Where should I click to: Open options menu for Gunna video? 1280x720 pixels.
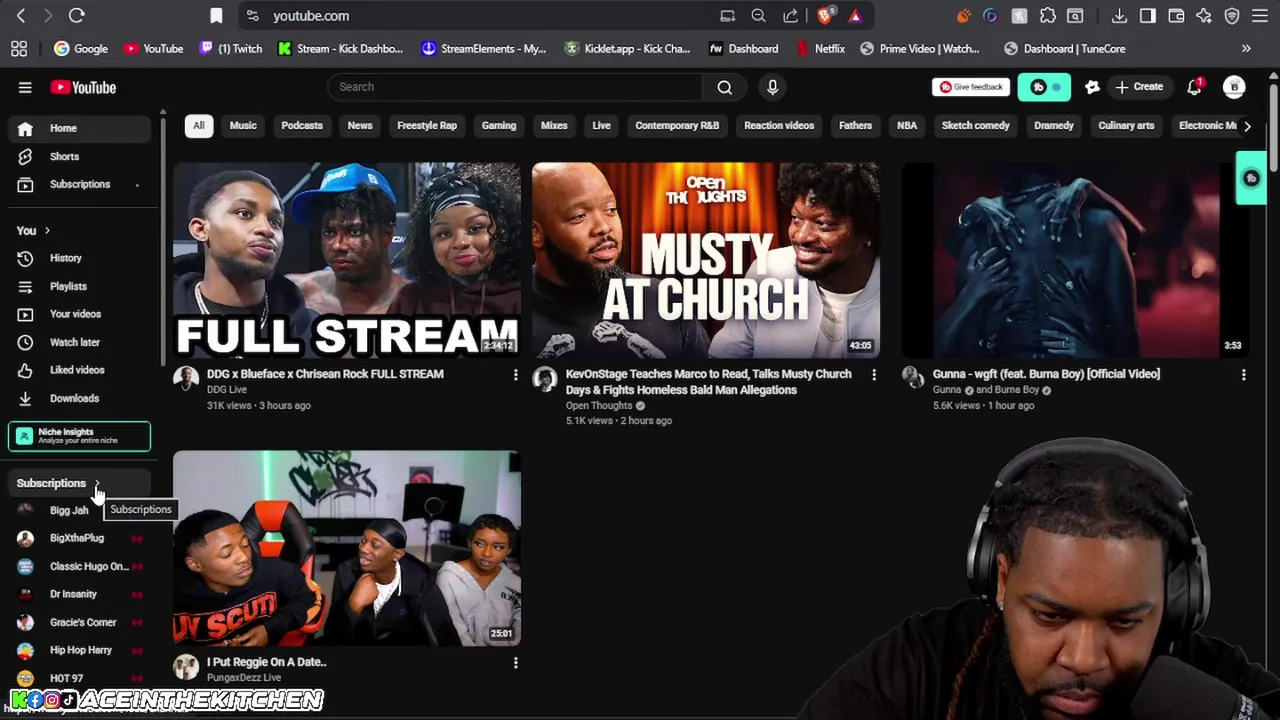1243,375
